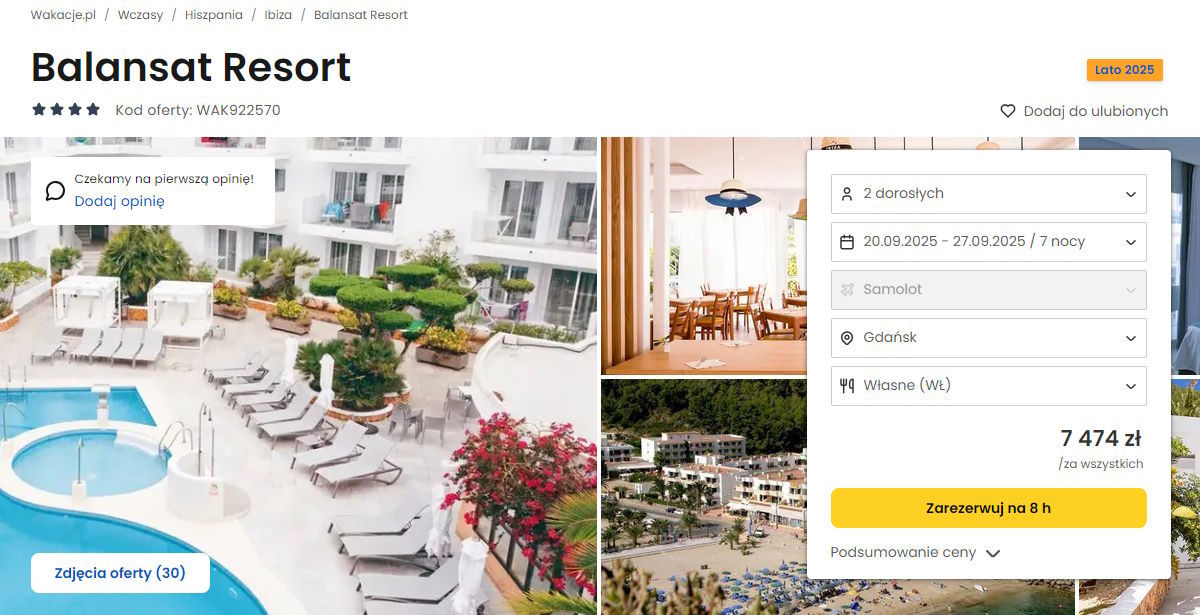1200x615 pixels.
Task: Open the Gdańsk departure city dropdown
Action: [989, 337]
